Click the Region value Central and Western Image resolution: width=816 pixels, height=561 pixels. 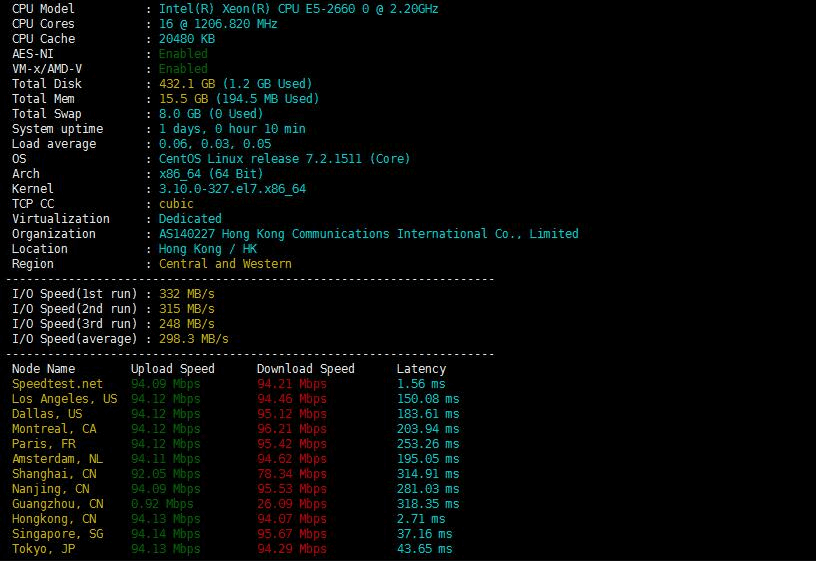point(225,264)
